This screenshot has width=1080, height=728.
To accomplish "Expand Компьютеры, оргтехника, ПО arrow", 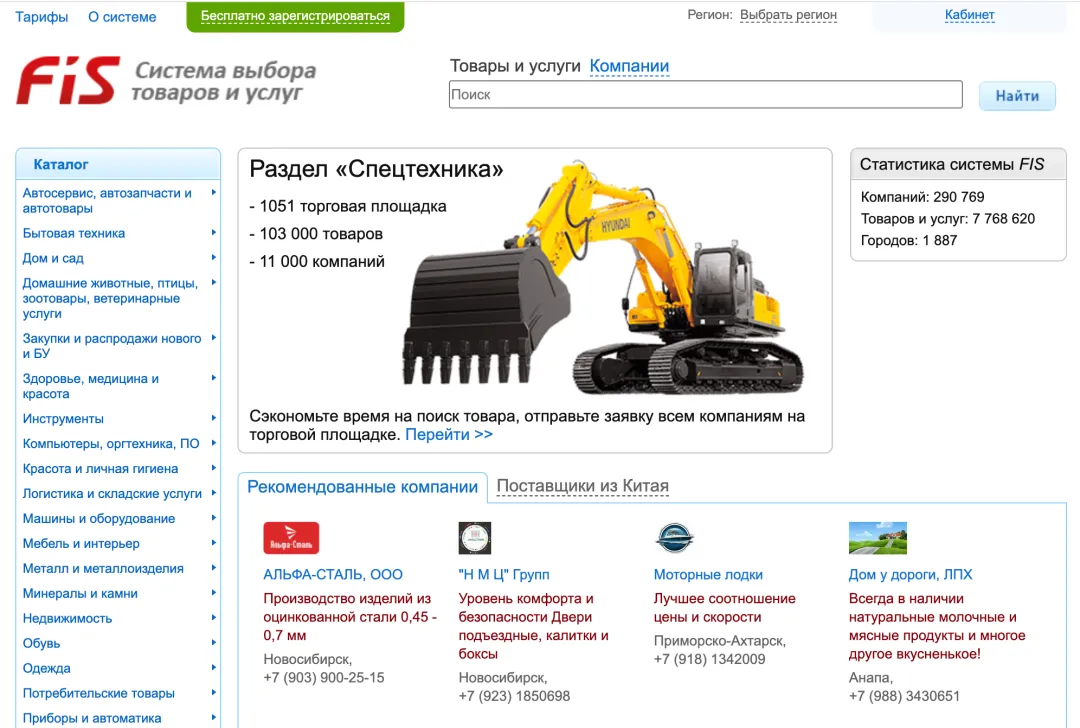I will 214,443.
